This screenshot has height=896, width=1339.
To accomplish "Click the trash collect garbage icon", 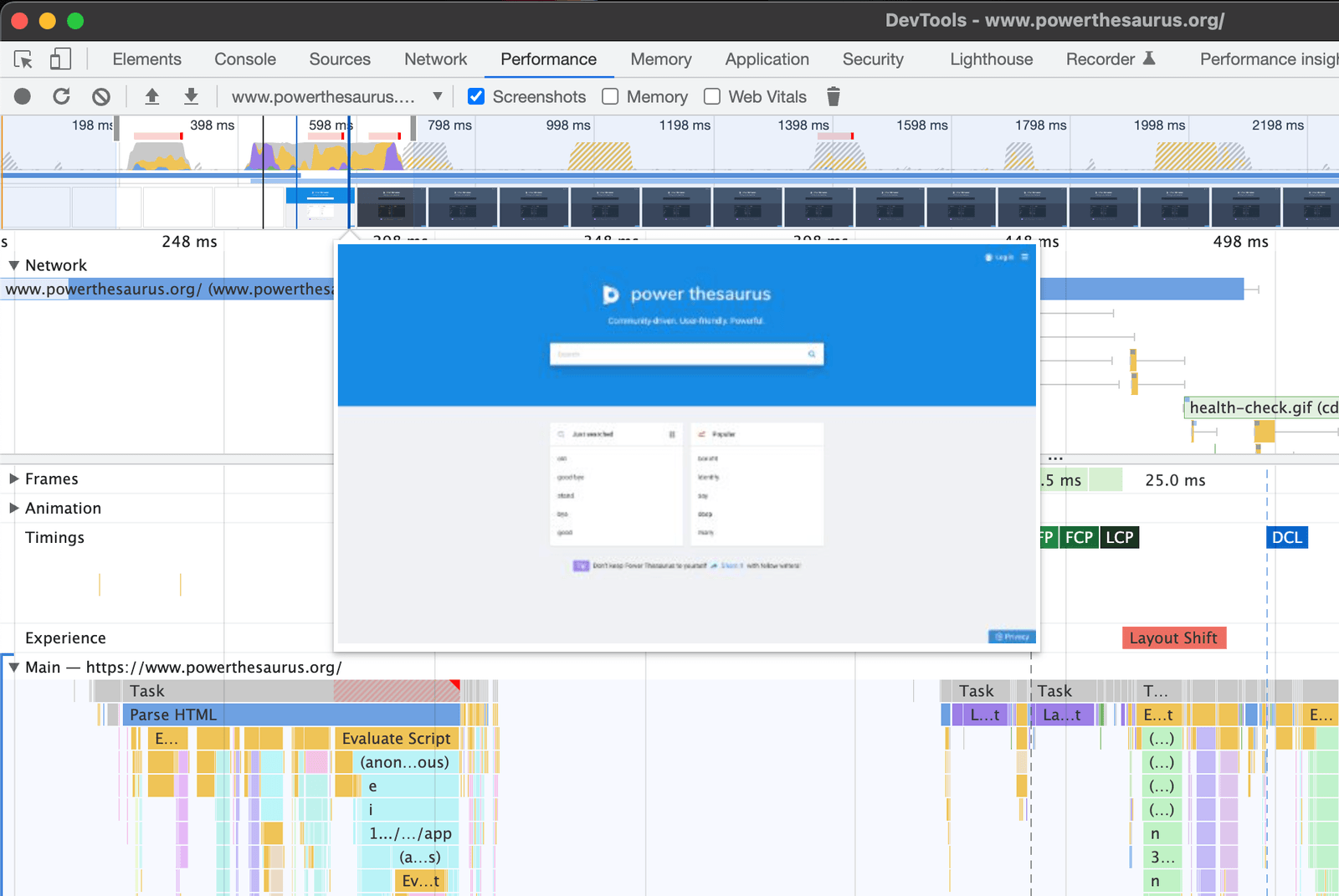I will [x=833, y=97].
